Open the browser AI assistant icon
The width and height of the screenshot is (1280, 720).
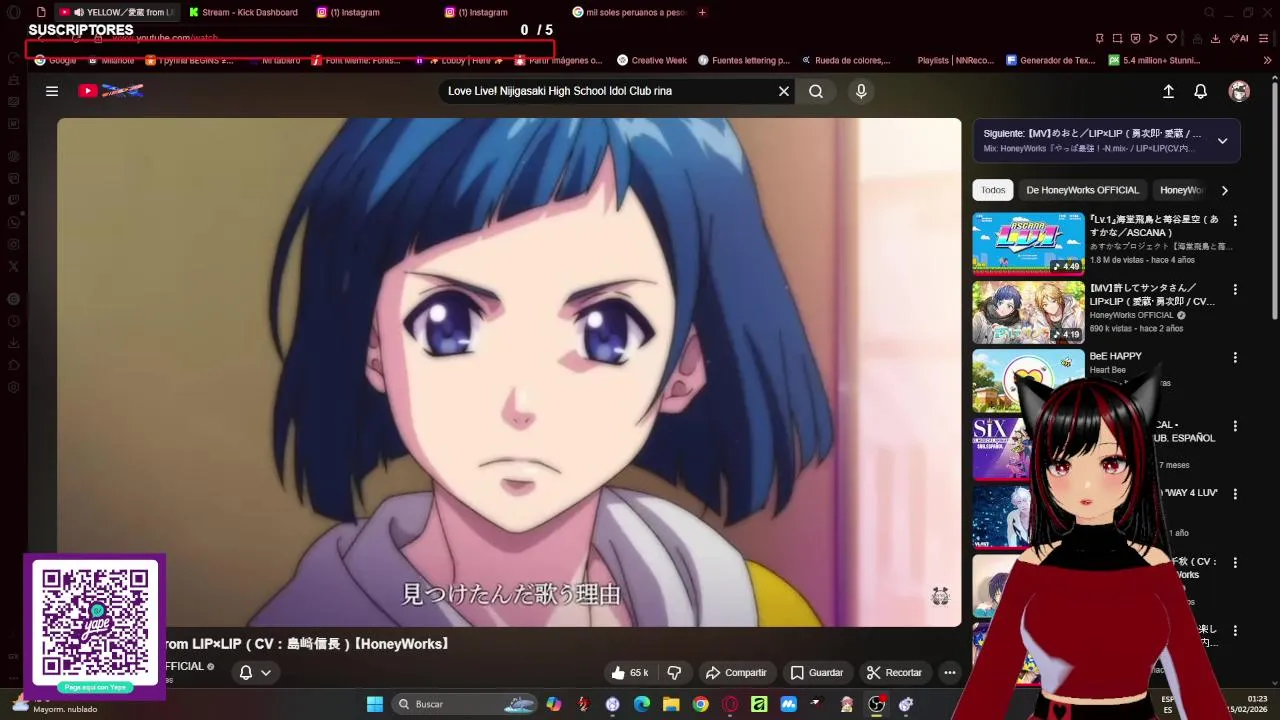coord(1238,39)
